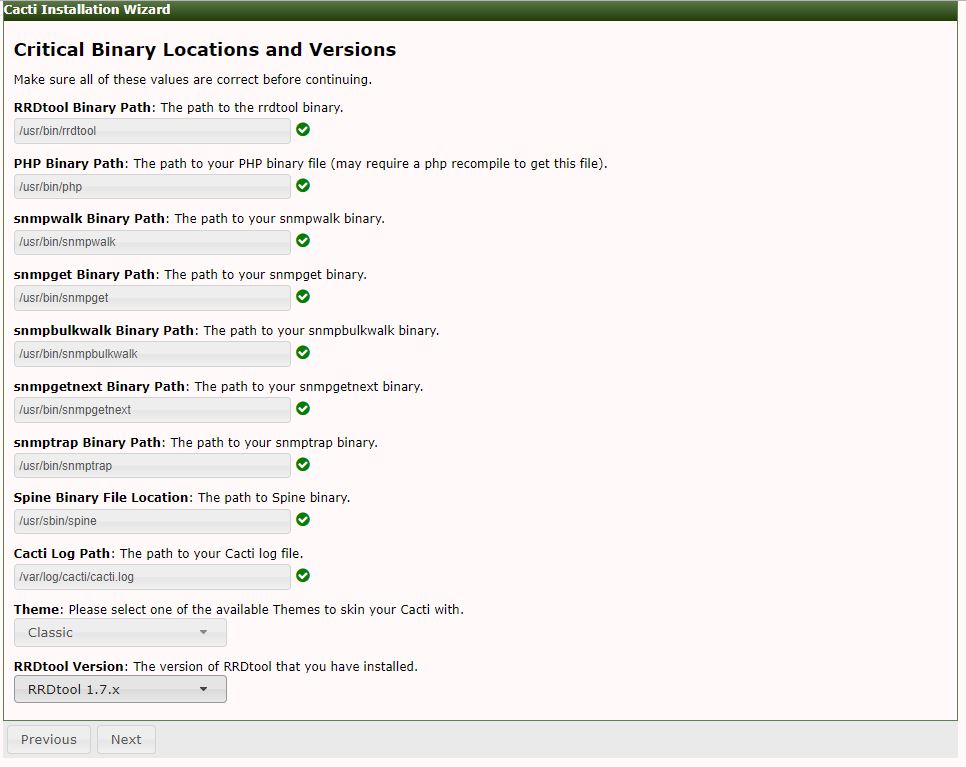Click the green checkmark beside PHP binary path

tap(302, 185)
